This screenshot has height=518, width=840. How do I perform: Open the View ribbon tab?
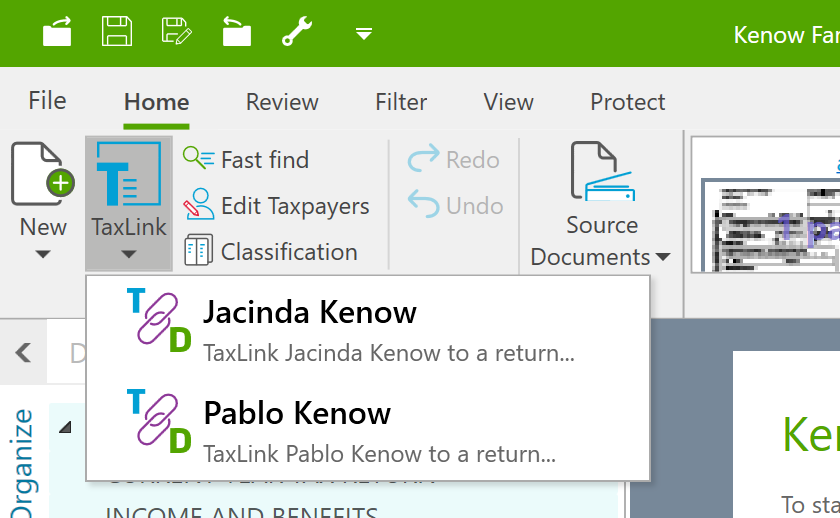pos(508,102)
